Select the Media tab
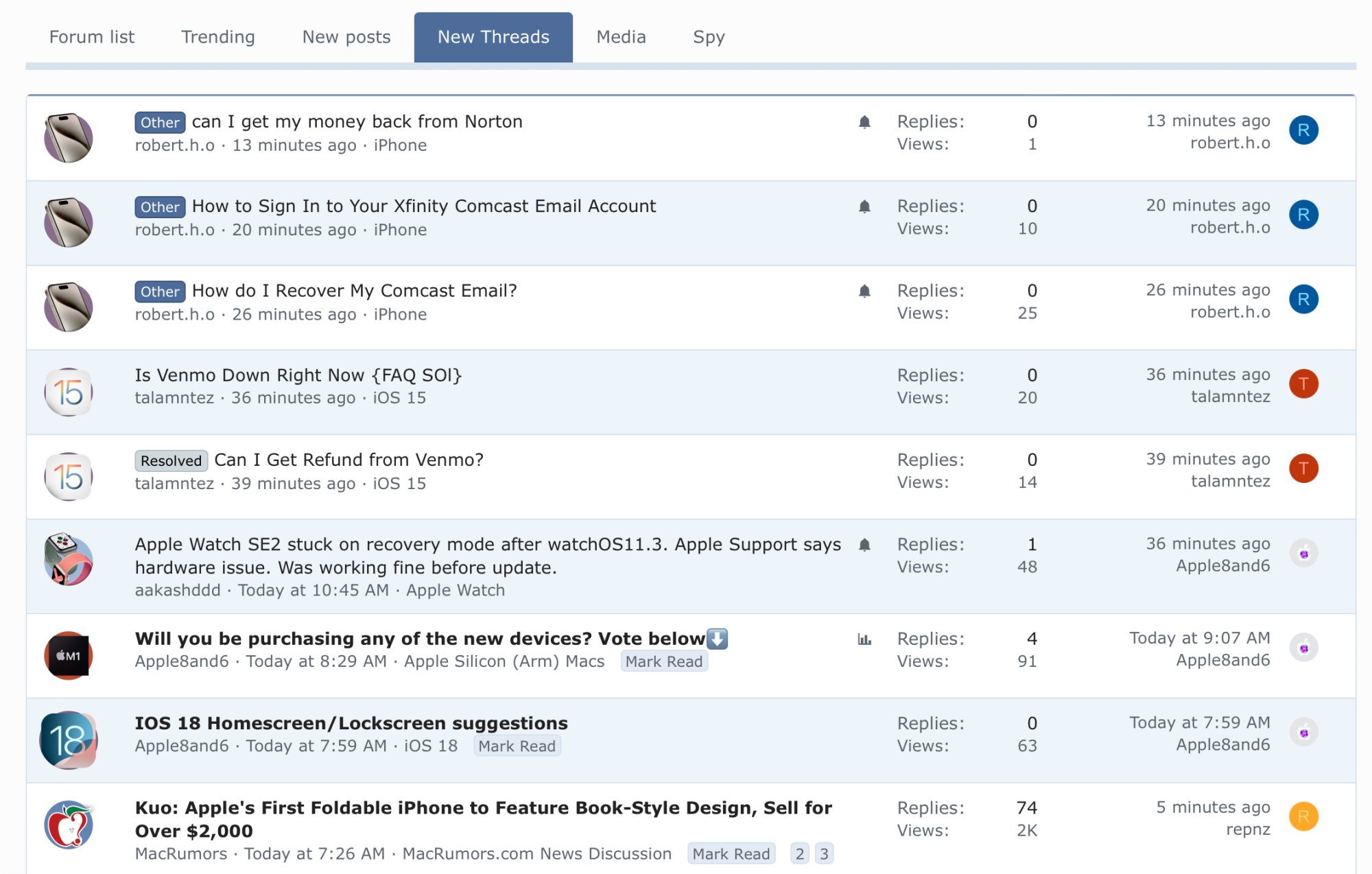This screenshot has width=1372, height=874. click(x=621, y=37)
